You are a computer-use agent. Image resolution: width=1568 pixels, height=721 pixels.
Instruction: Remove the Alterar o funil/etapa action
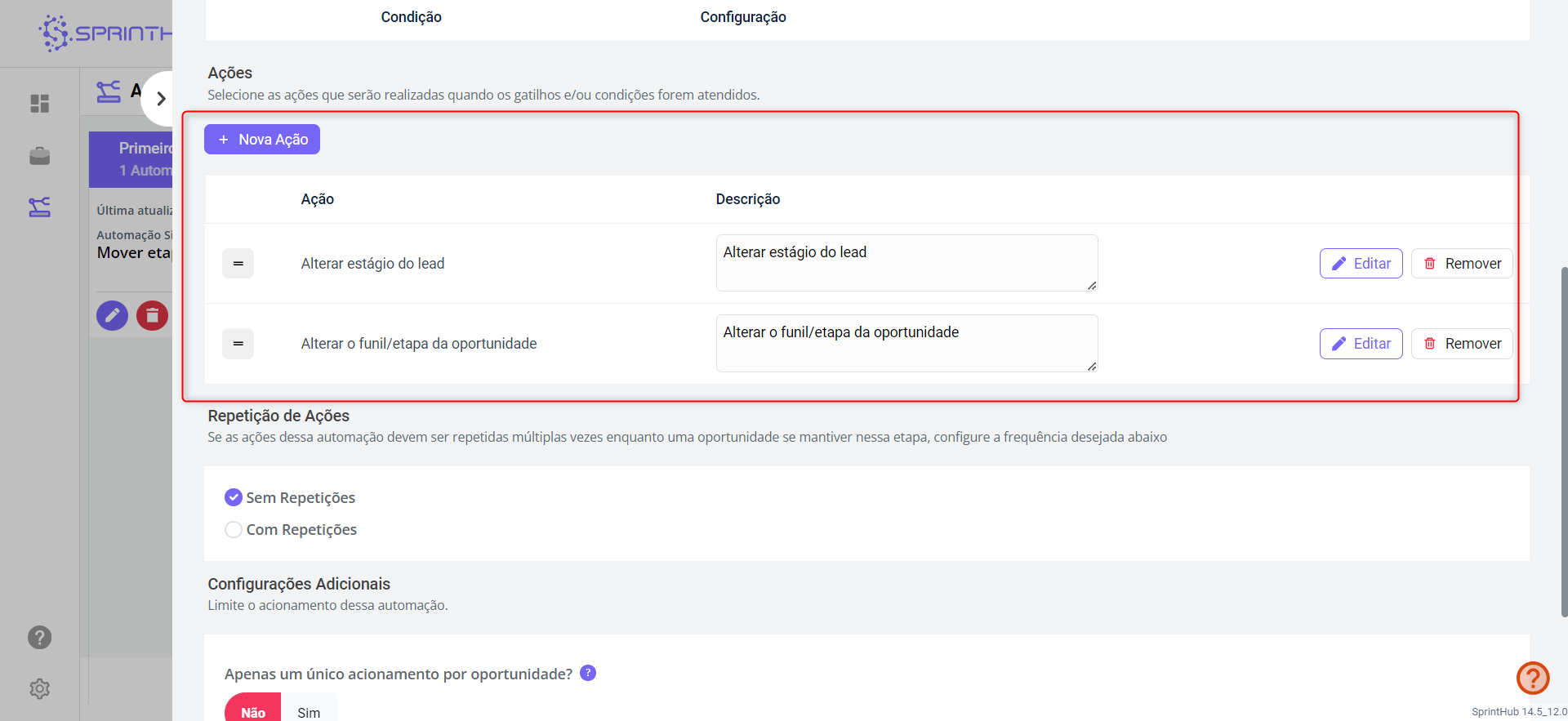(x=1462, y=344)
